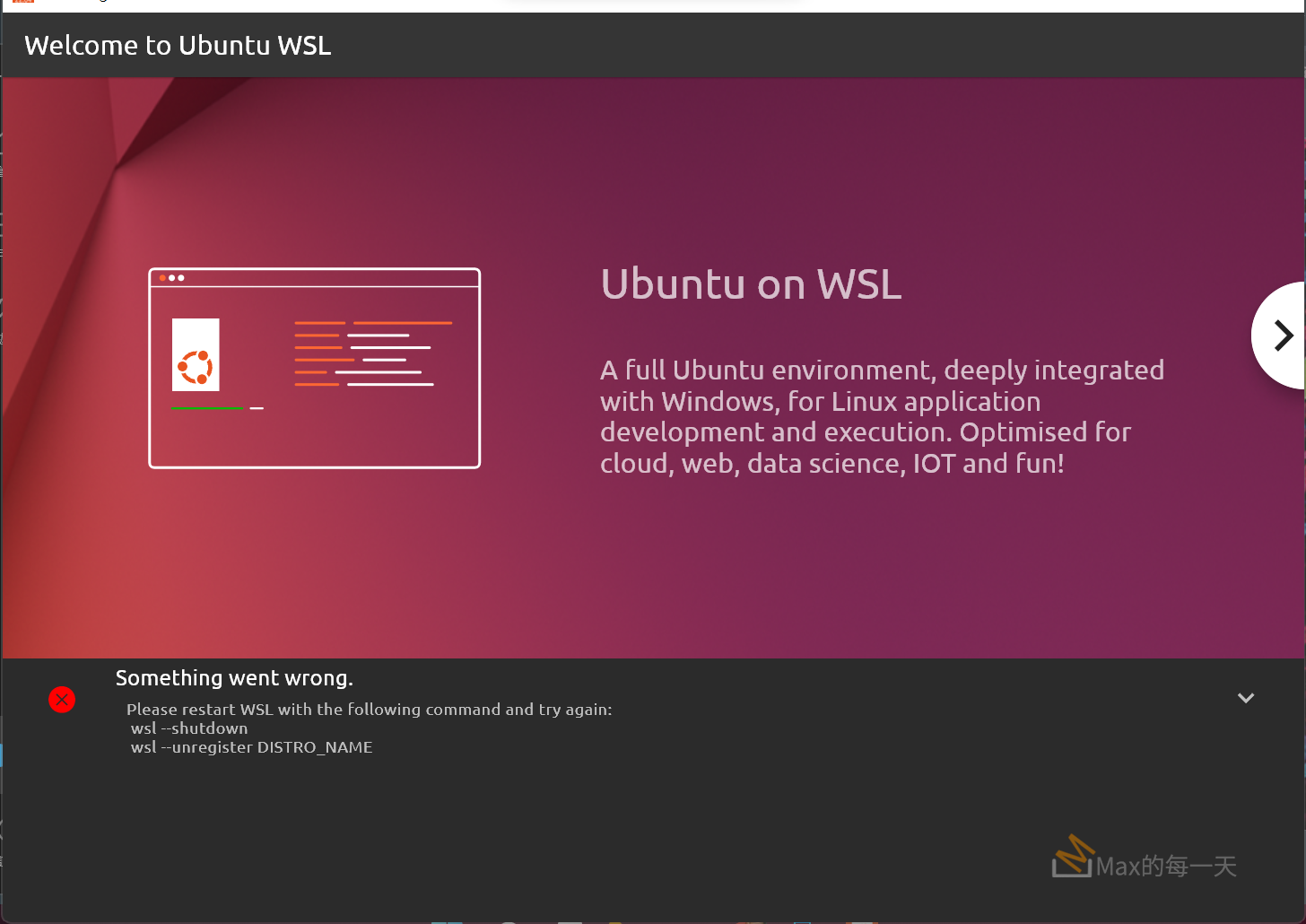Collapse the error details chevron
This screenshot has width=1306, height=924.
click(x=1246, y=698)
